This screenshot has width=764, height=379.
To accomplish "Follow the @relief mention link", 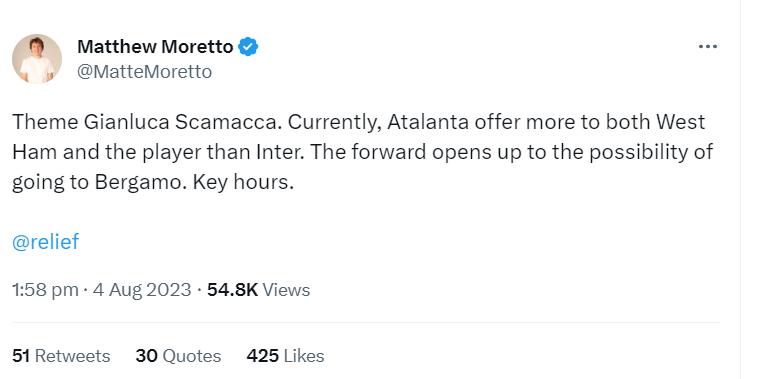I will (x=45, y=242).
